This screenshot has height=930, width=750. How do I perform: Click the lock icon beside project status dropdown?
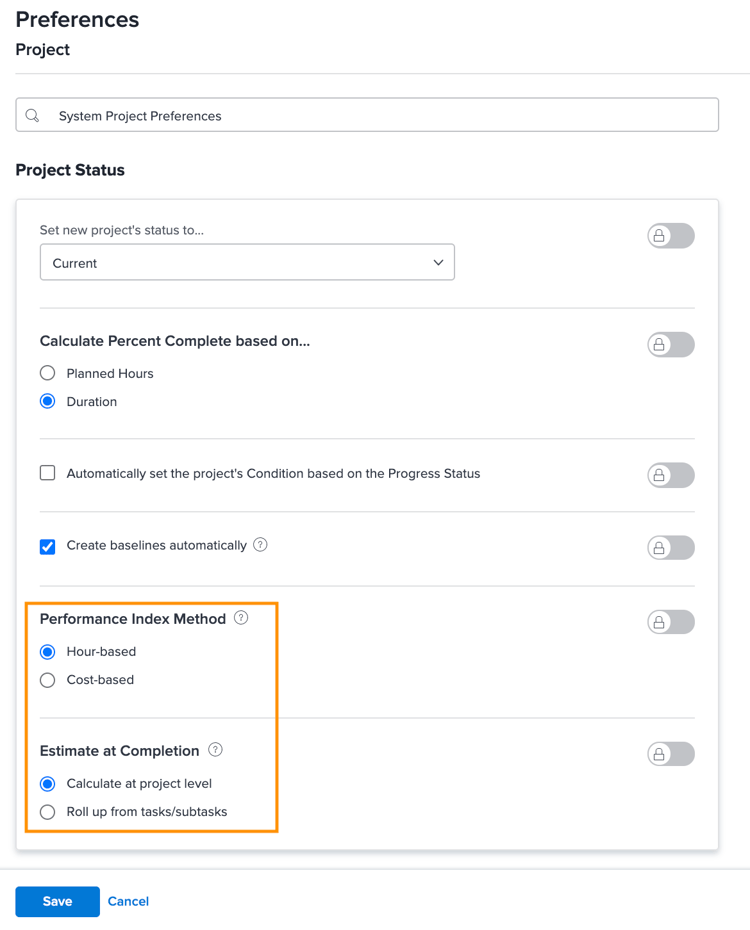[670, 235]
